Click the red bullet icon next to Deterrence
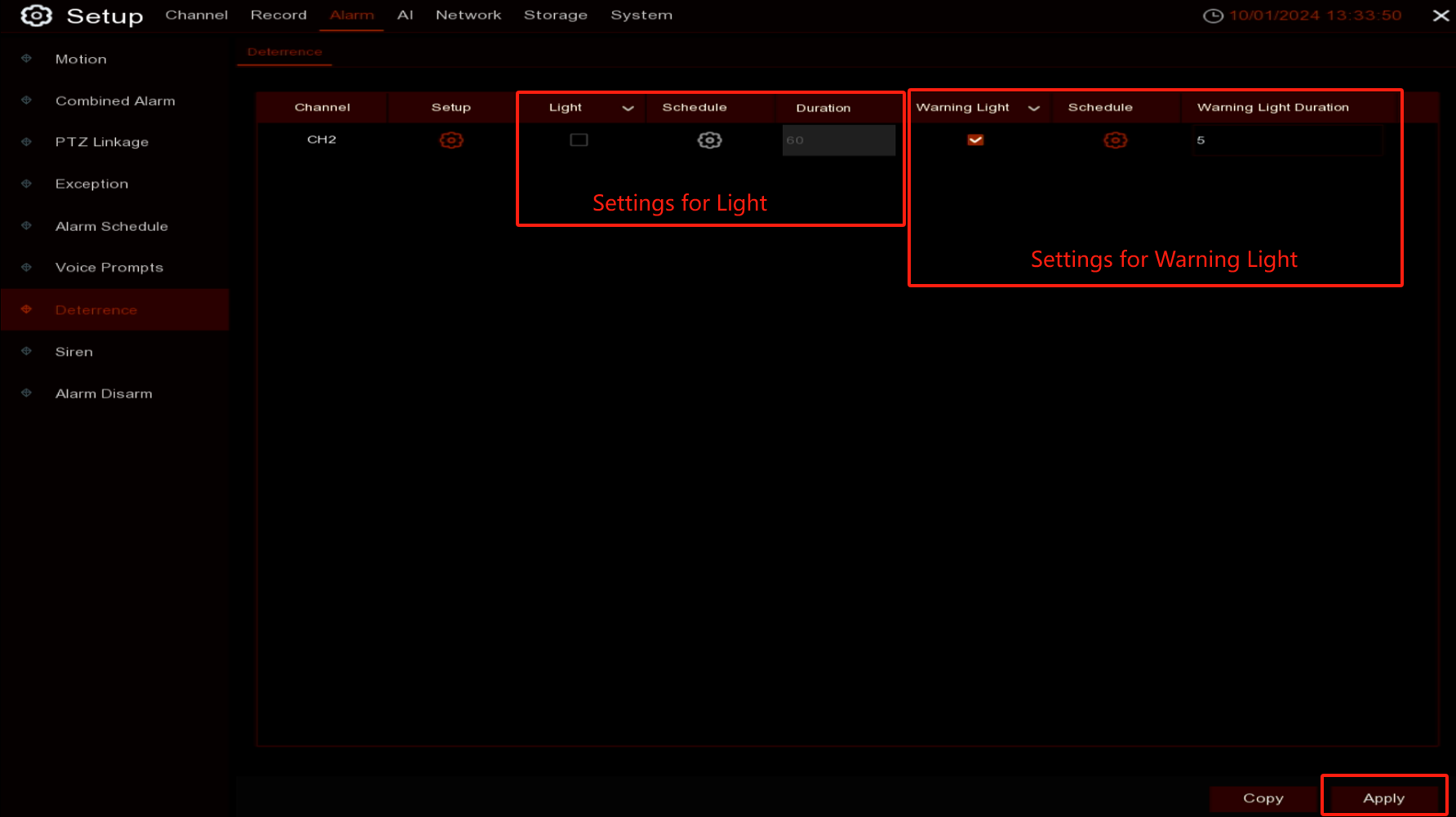 click(x=26, y=309)
